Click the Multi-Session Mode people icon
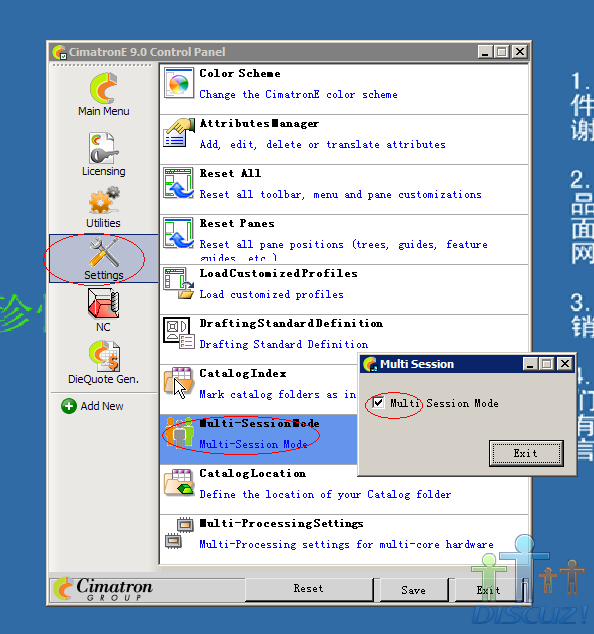 pos(179,433)
